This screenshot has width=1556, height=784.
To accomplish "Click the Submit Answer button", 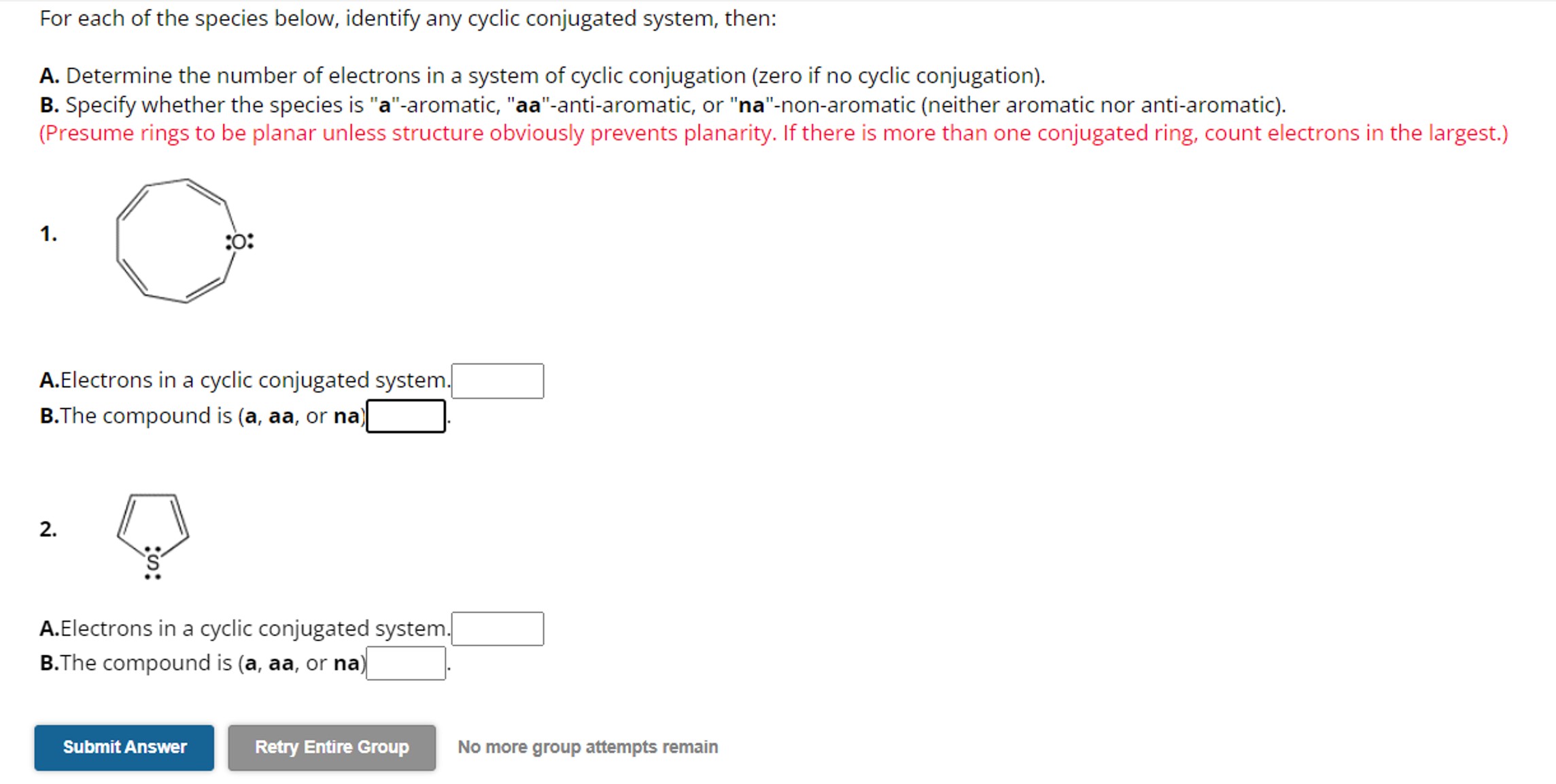I will pyautogui.click(x=123, y=747).
